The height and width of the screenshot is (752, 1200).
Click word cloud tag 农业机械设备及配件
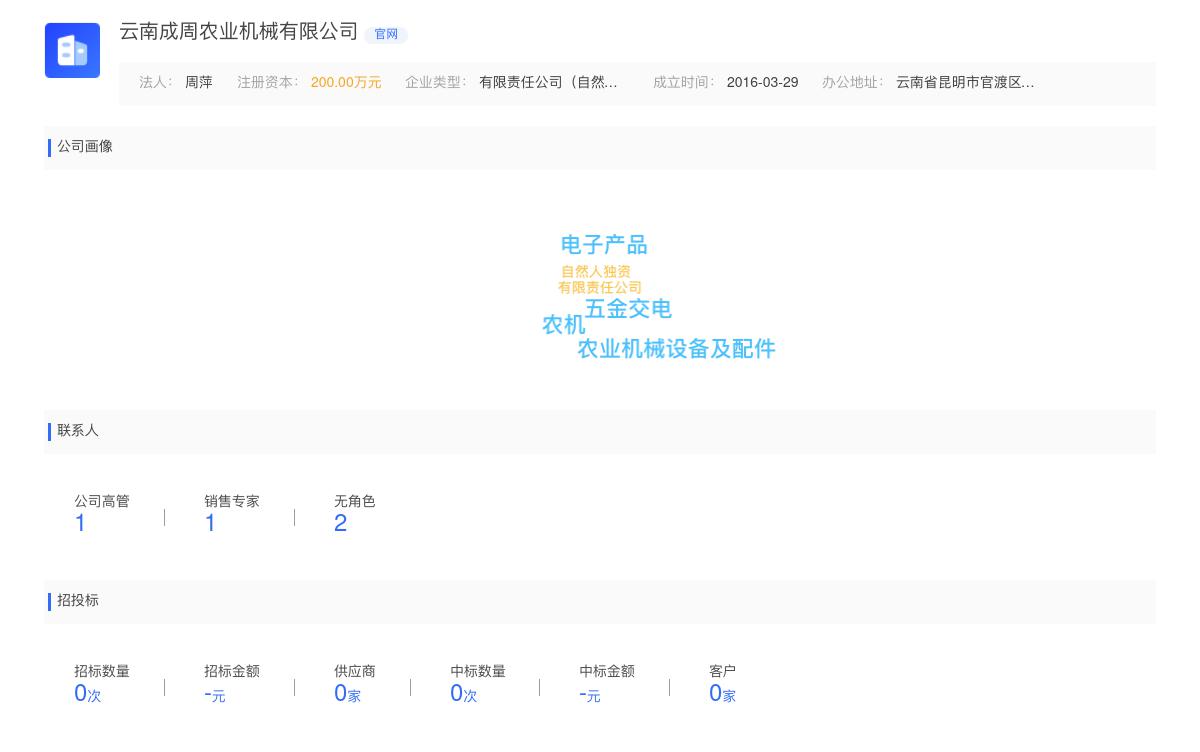[676, 349]
